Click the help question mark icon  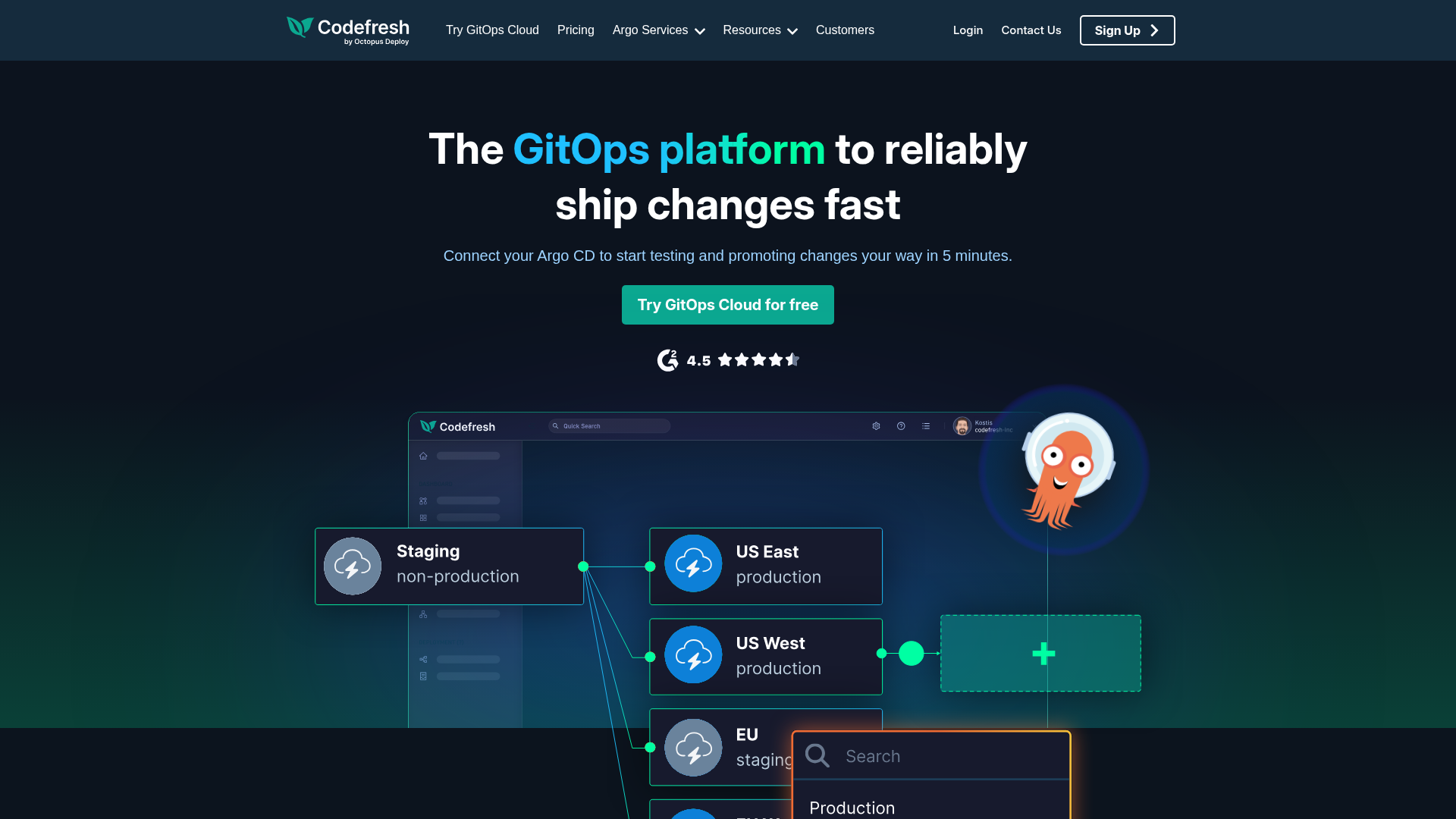click(901, 426)
